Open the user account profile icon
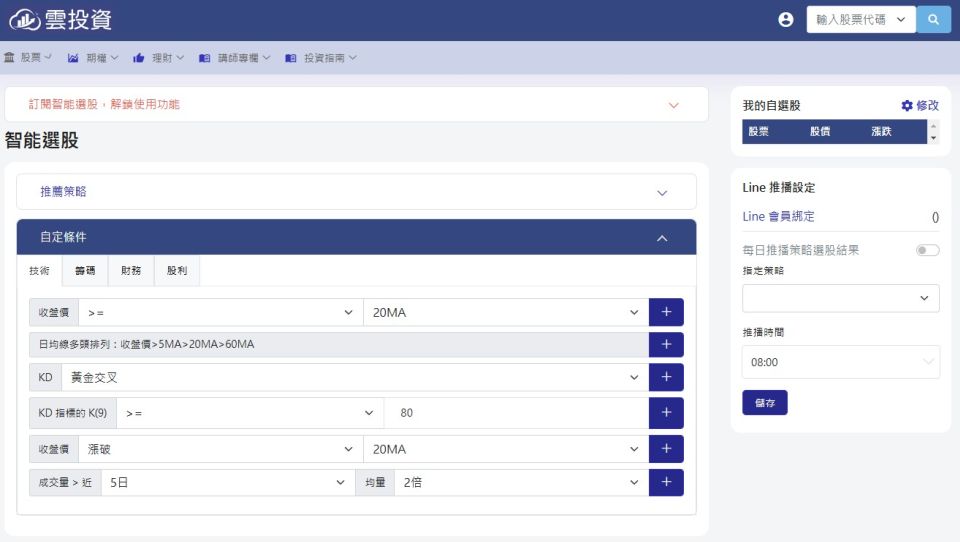Viewport: 960px width, 542px height. click(785, 20)
